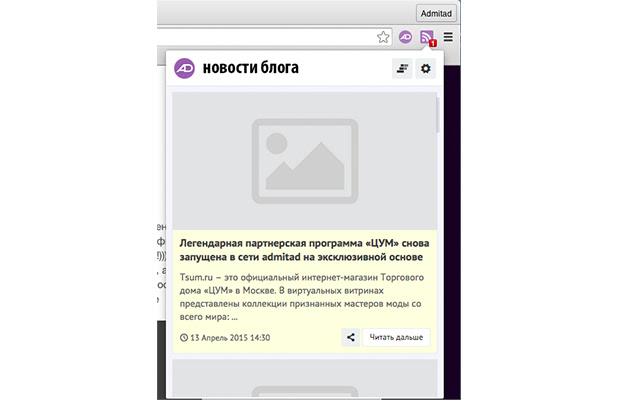Click the Admitad profile button
The width and height of the screenshot is (640, 400).
436,13
